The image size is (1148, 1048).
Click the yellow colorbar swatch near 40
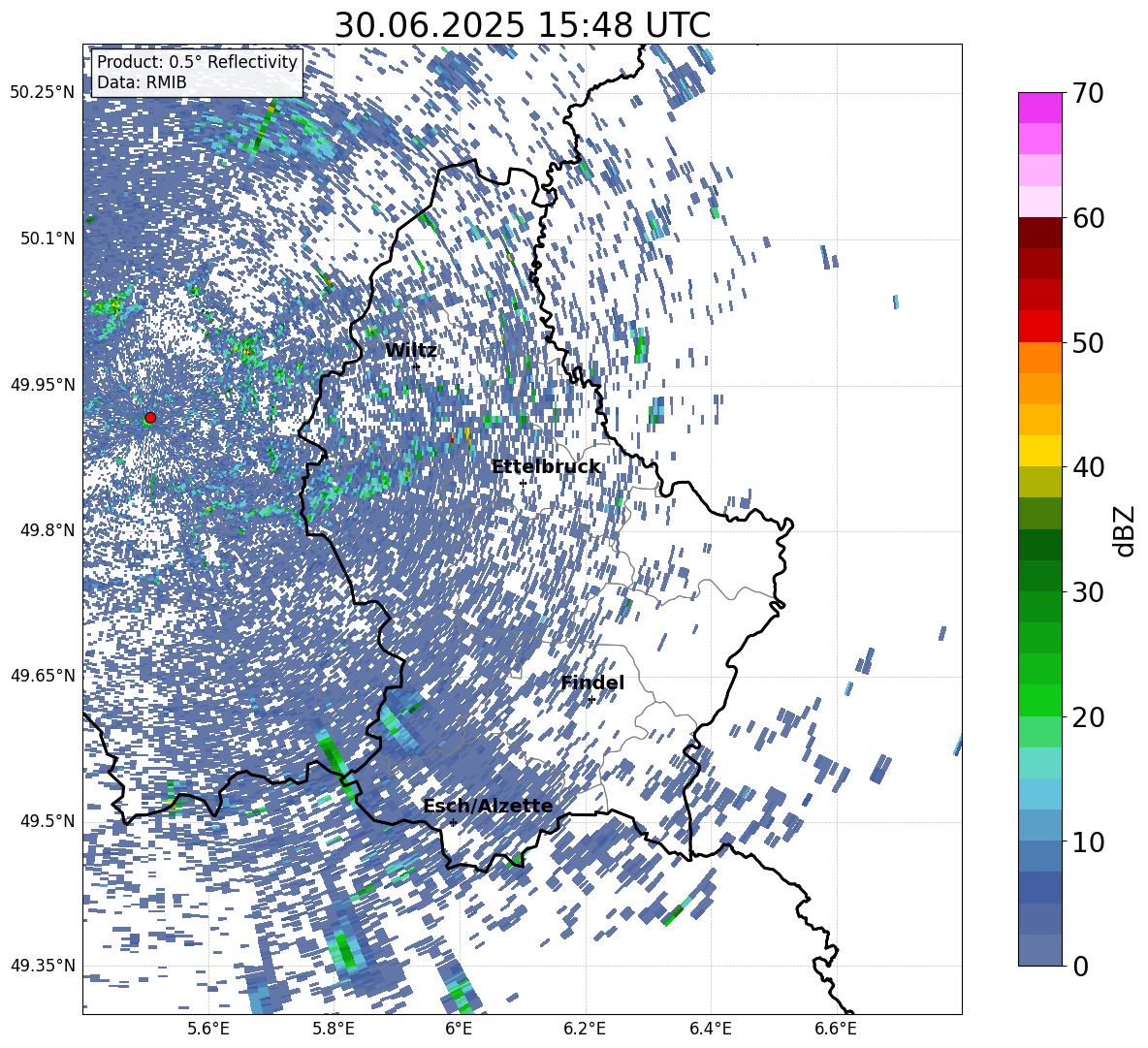point(1039,450)
